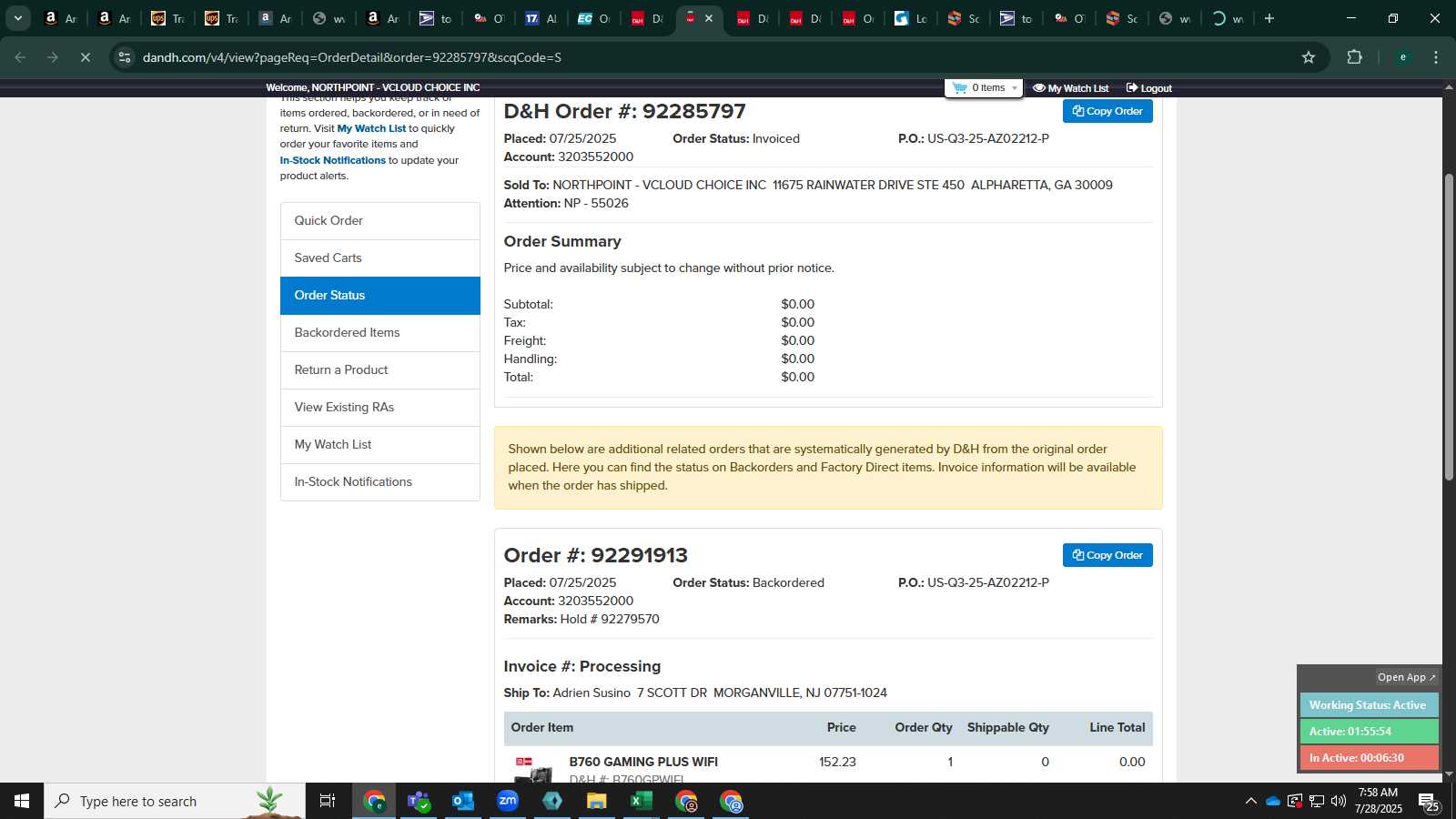View site information icon in address bar
The height and width of the screenshot is (819, 1456).
[125, 57]
